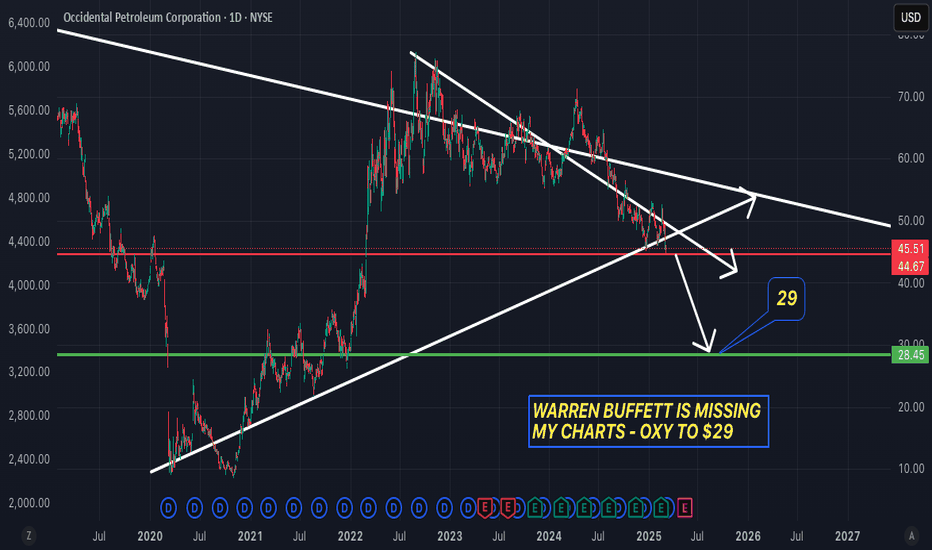Open the dividend D marker nearest the 2023 label
Image resolution: width=932 pixels, height=550 pixels.
click(x=444, y=508)
